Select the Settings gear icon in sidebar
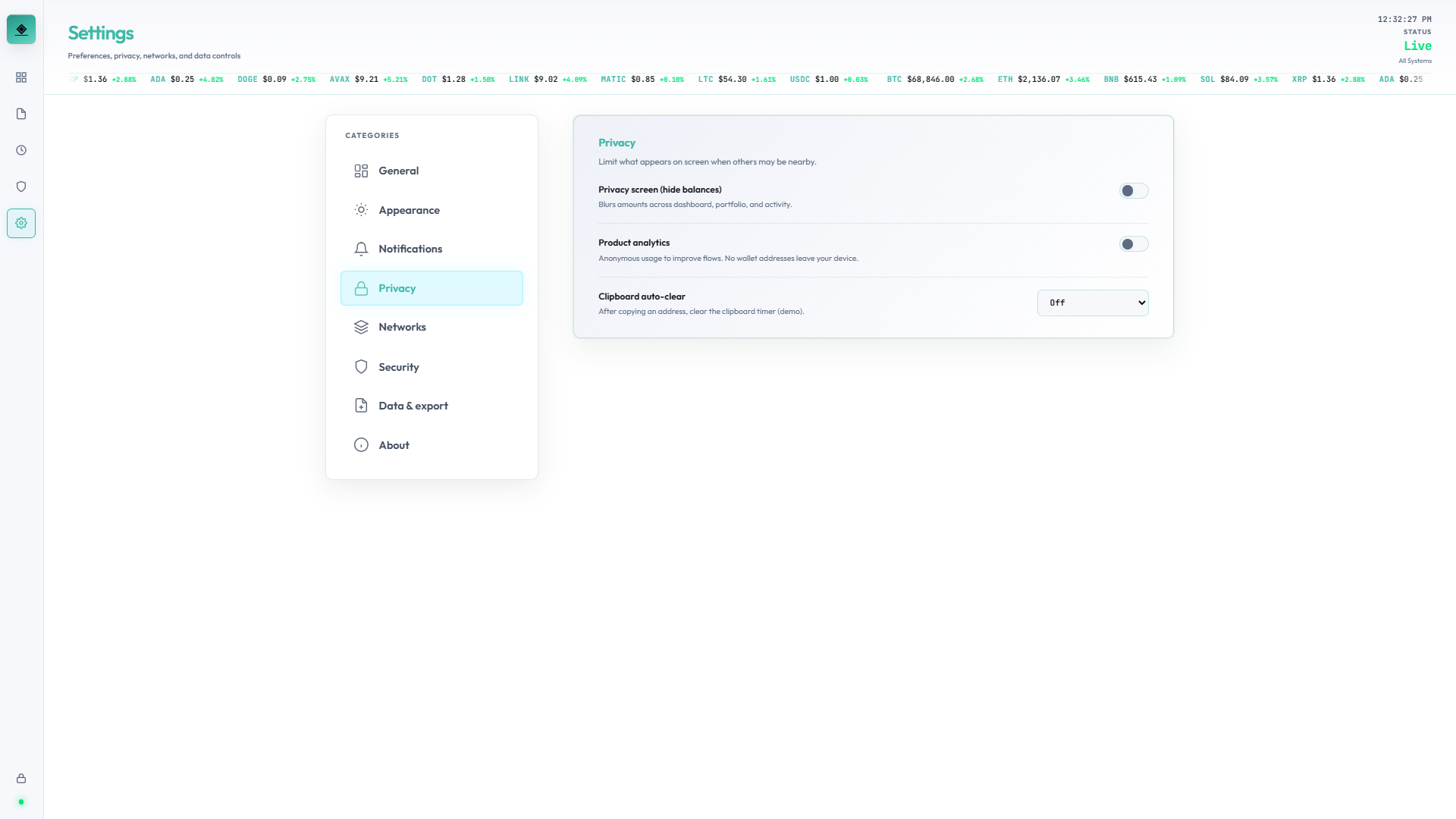Screen dimensions: 1456x819 click(x=21, y=223)
